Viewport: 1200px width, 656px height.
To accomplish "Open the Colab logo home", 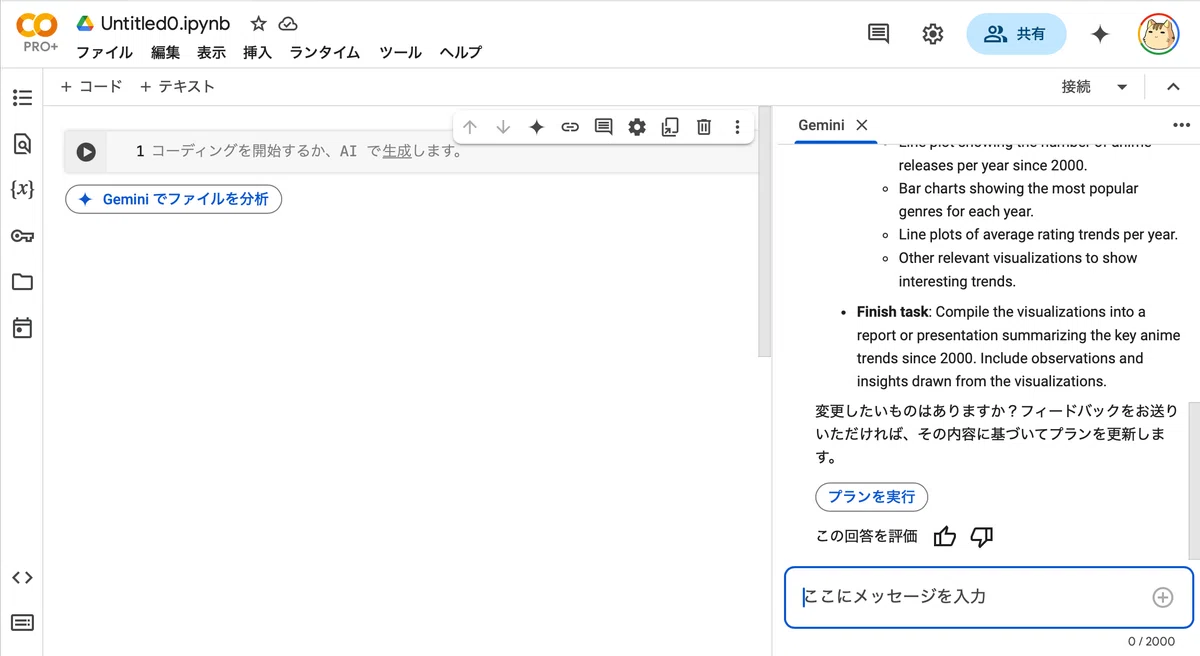I will pos(38,33).
